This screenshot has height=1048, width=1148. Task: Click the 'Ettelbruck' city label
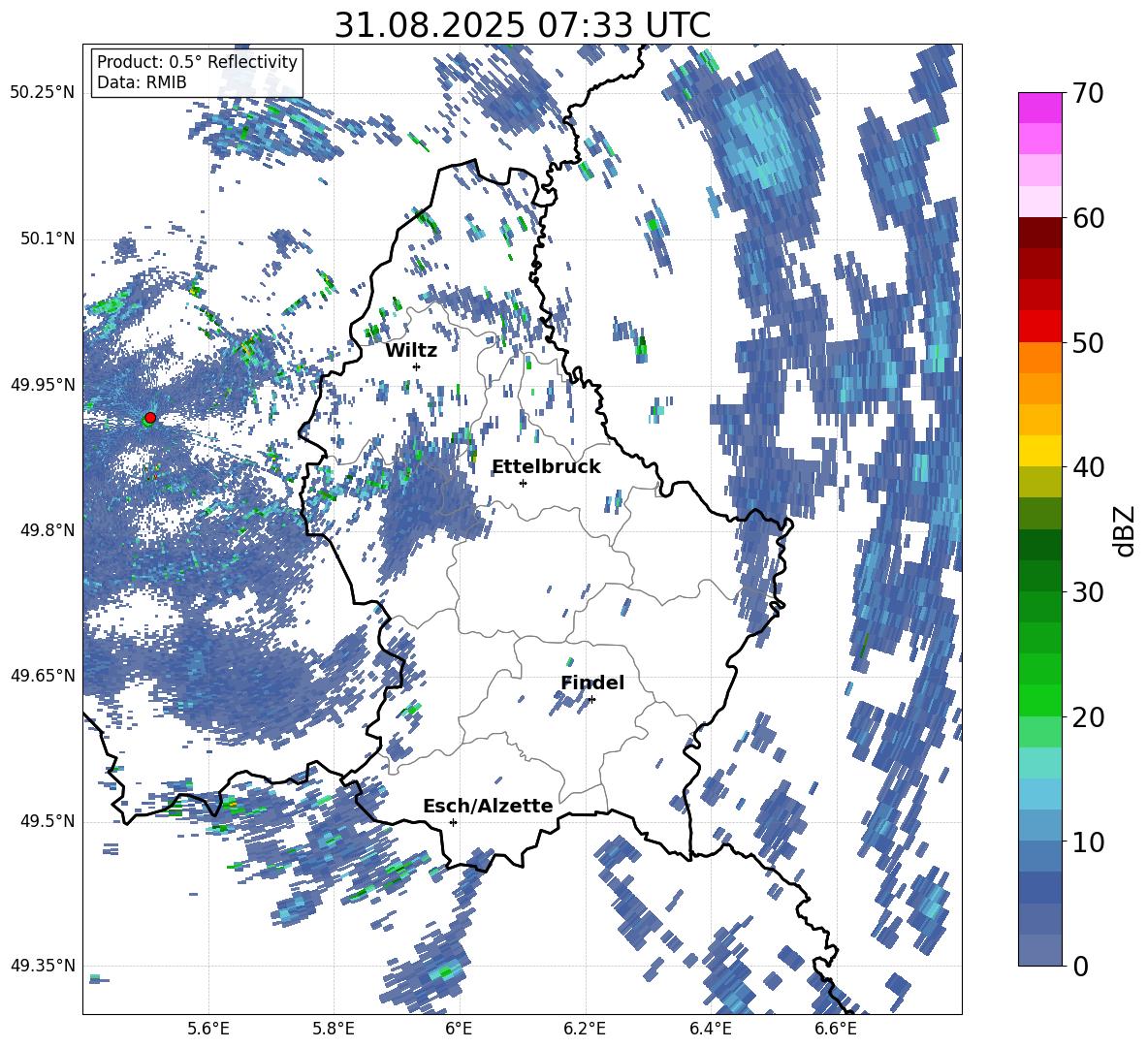point(546,466)
